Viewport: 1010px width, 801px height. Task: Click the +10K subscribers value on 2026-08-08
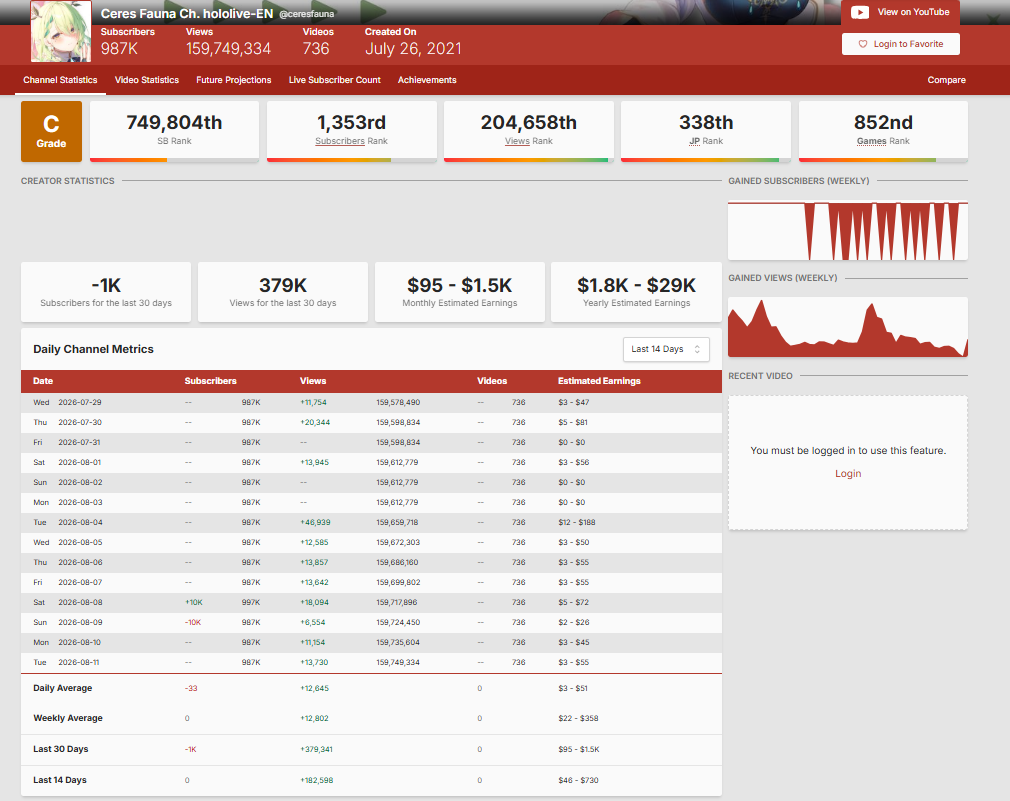tap(194, 602)
